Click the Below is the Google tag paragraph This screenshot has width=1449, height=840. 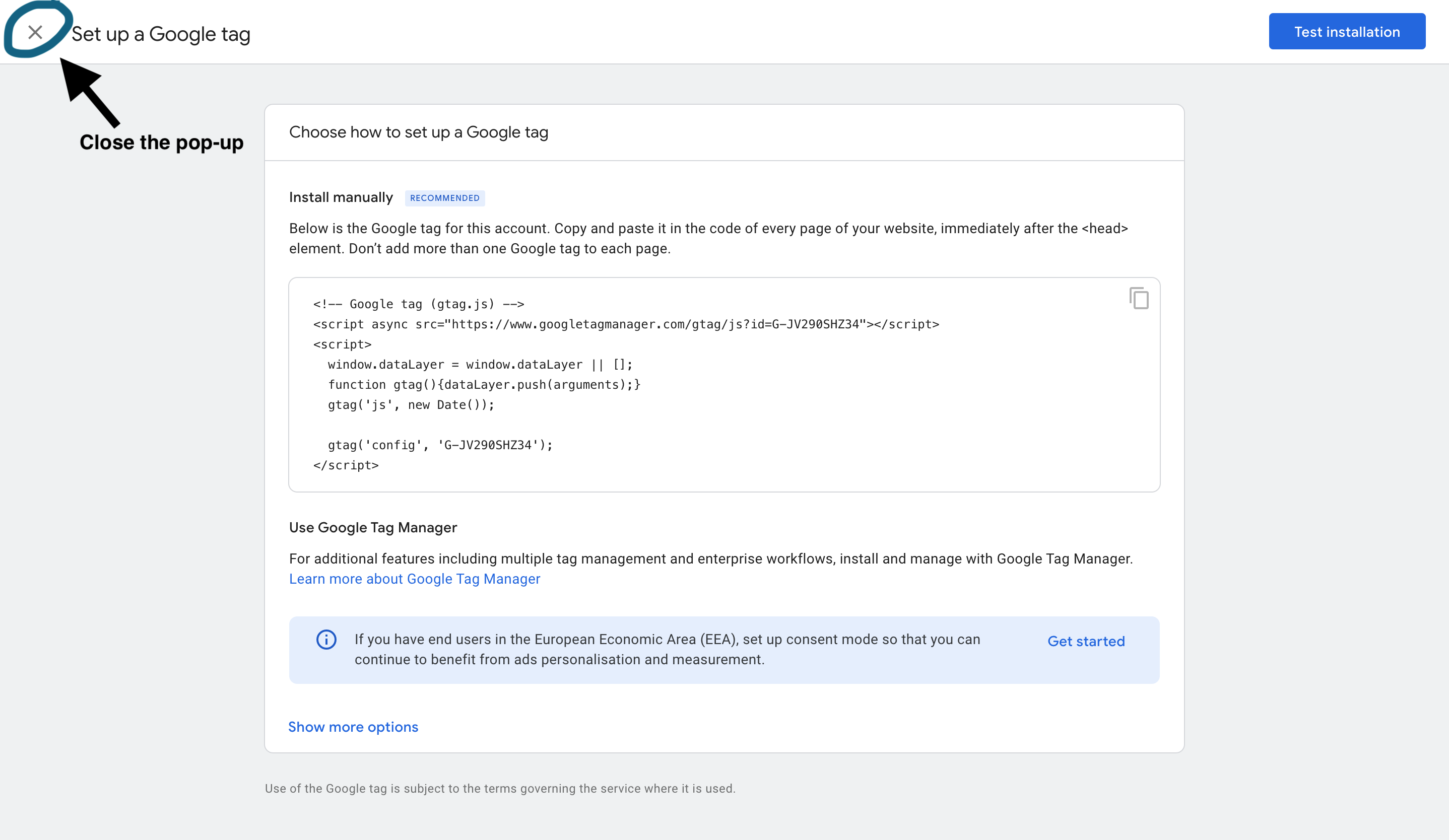pyautogui.click(x=708, y=238)
